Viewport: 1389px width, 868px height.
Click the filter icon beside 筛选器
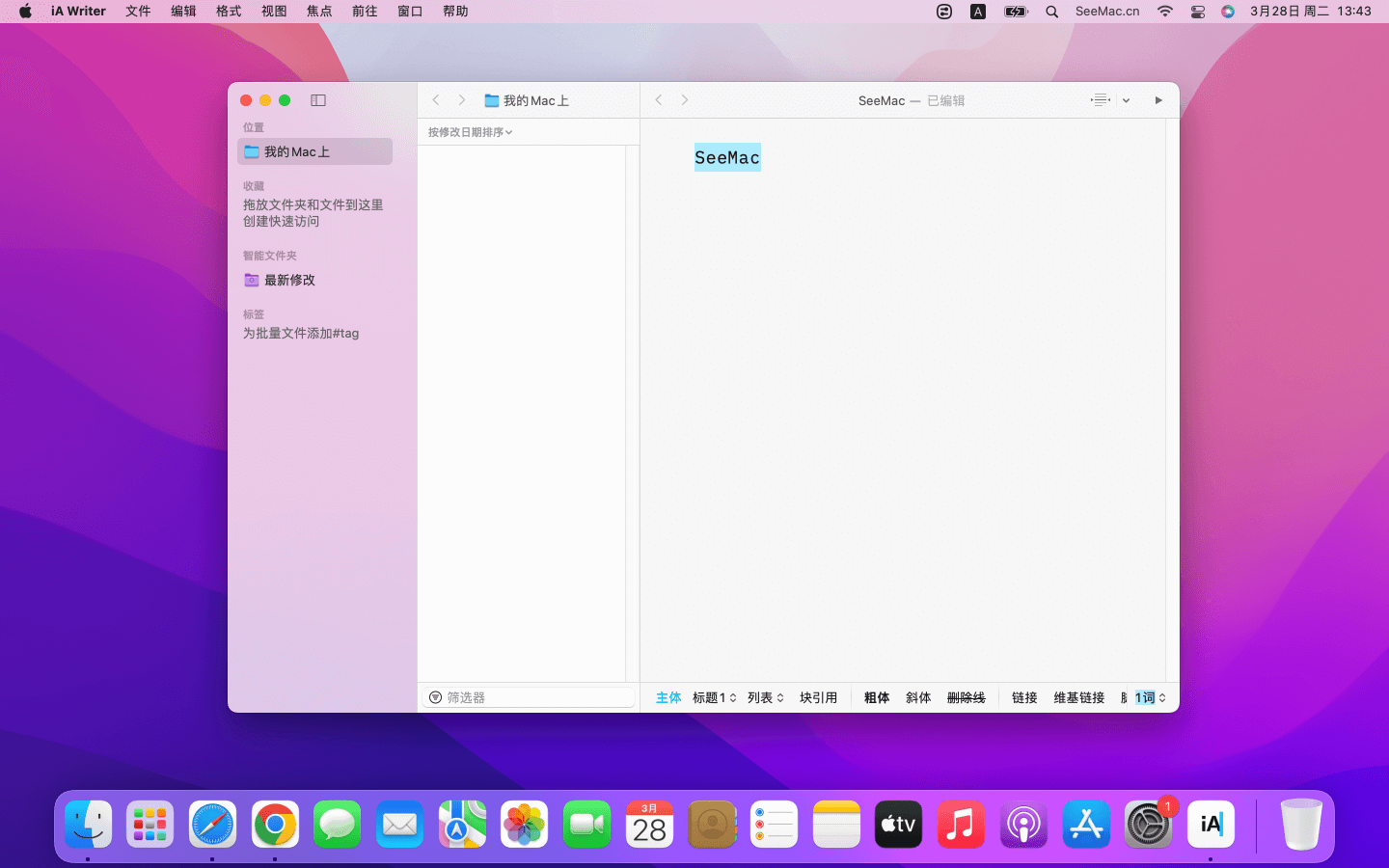pyautogui.click(x=435, y=697)
